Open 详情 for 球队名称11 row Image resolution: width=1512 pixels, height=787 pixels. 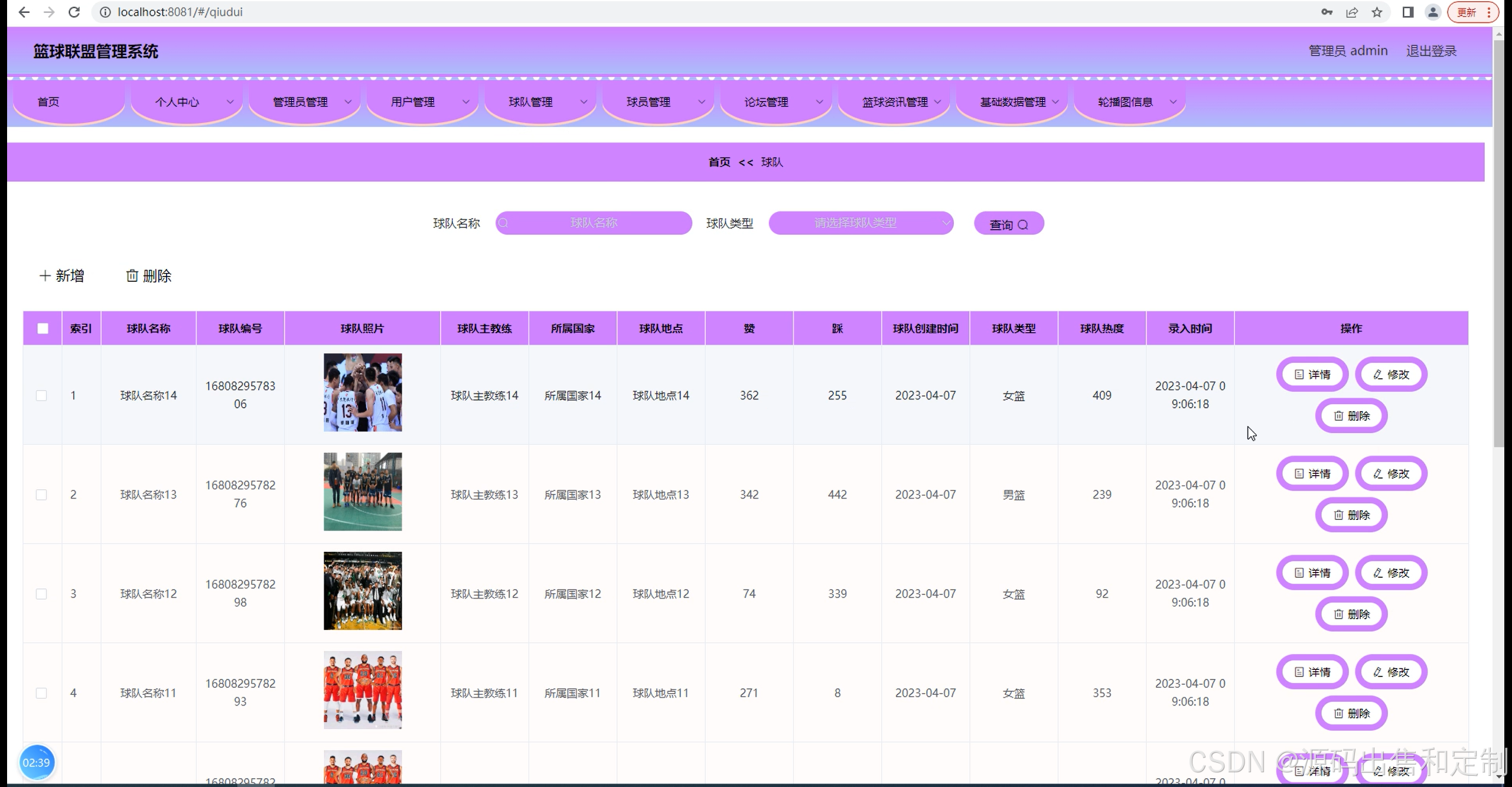click(x=1312, y=672)
